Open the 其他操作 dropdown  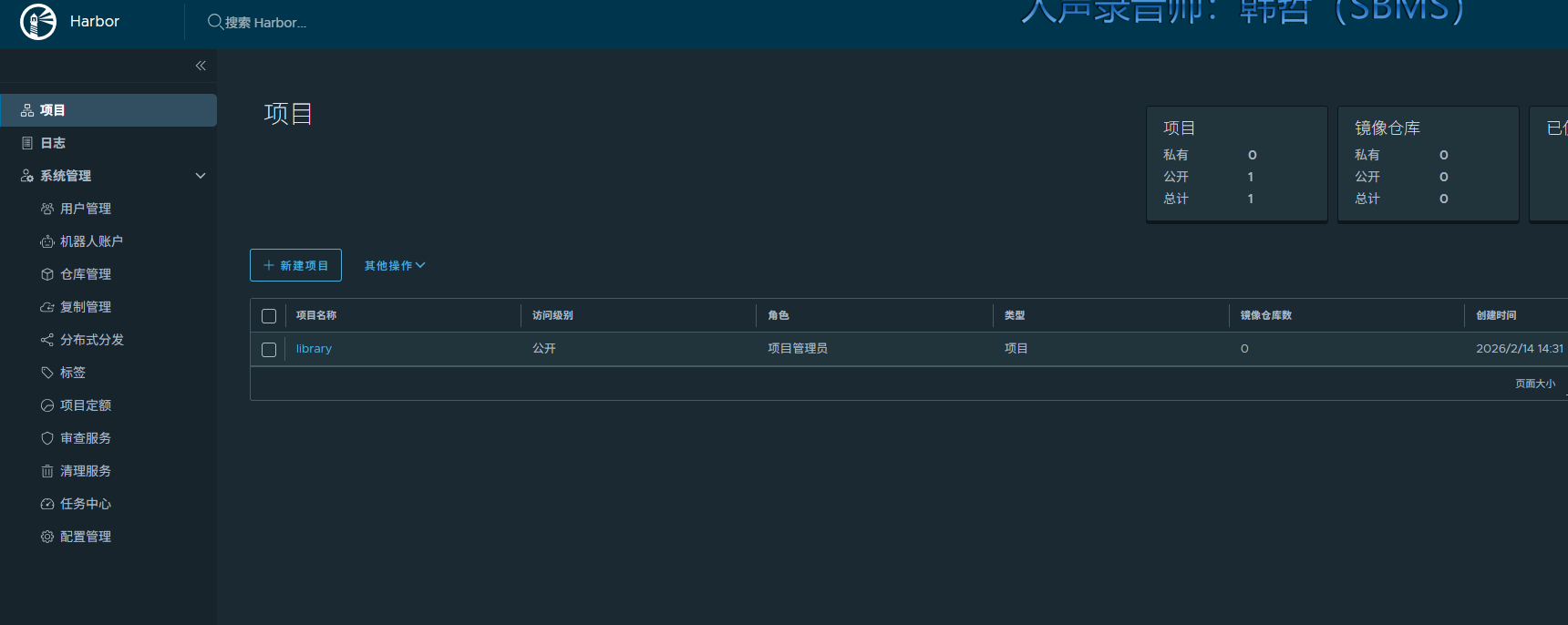[x=395, y=266]
